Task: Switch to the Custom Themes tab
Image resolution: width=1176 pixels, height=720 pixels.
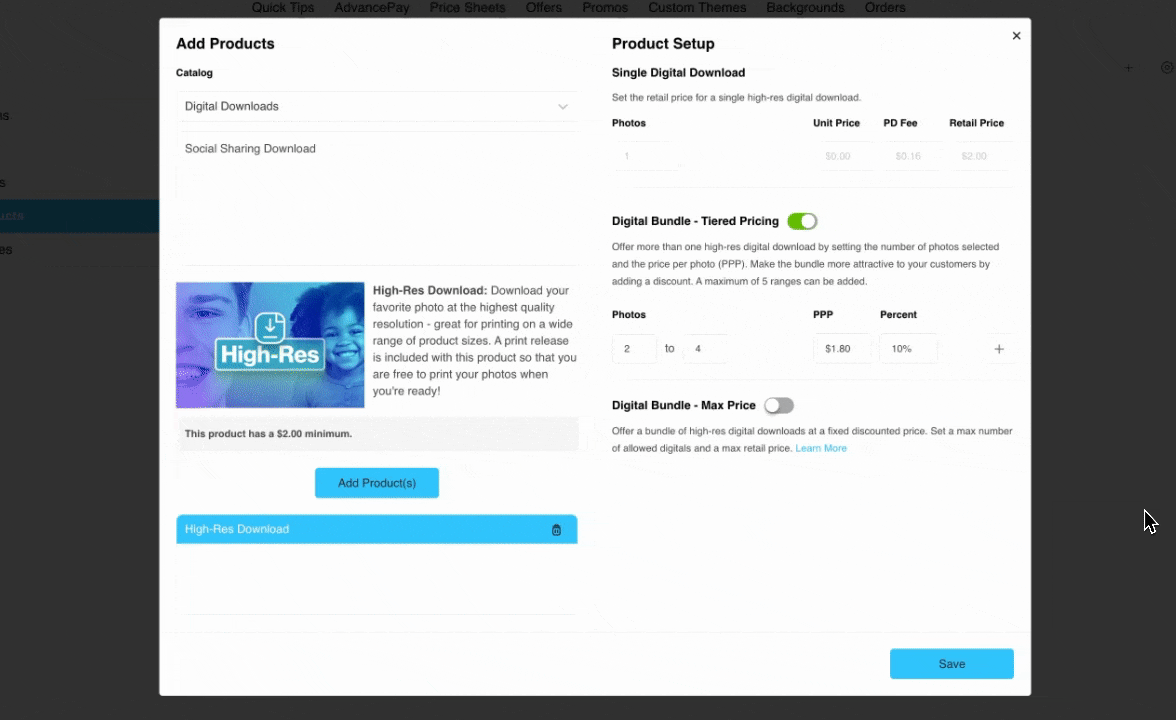Action: pyautogui.click(x=697, y=8)
